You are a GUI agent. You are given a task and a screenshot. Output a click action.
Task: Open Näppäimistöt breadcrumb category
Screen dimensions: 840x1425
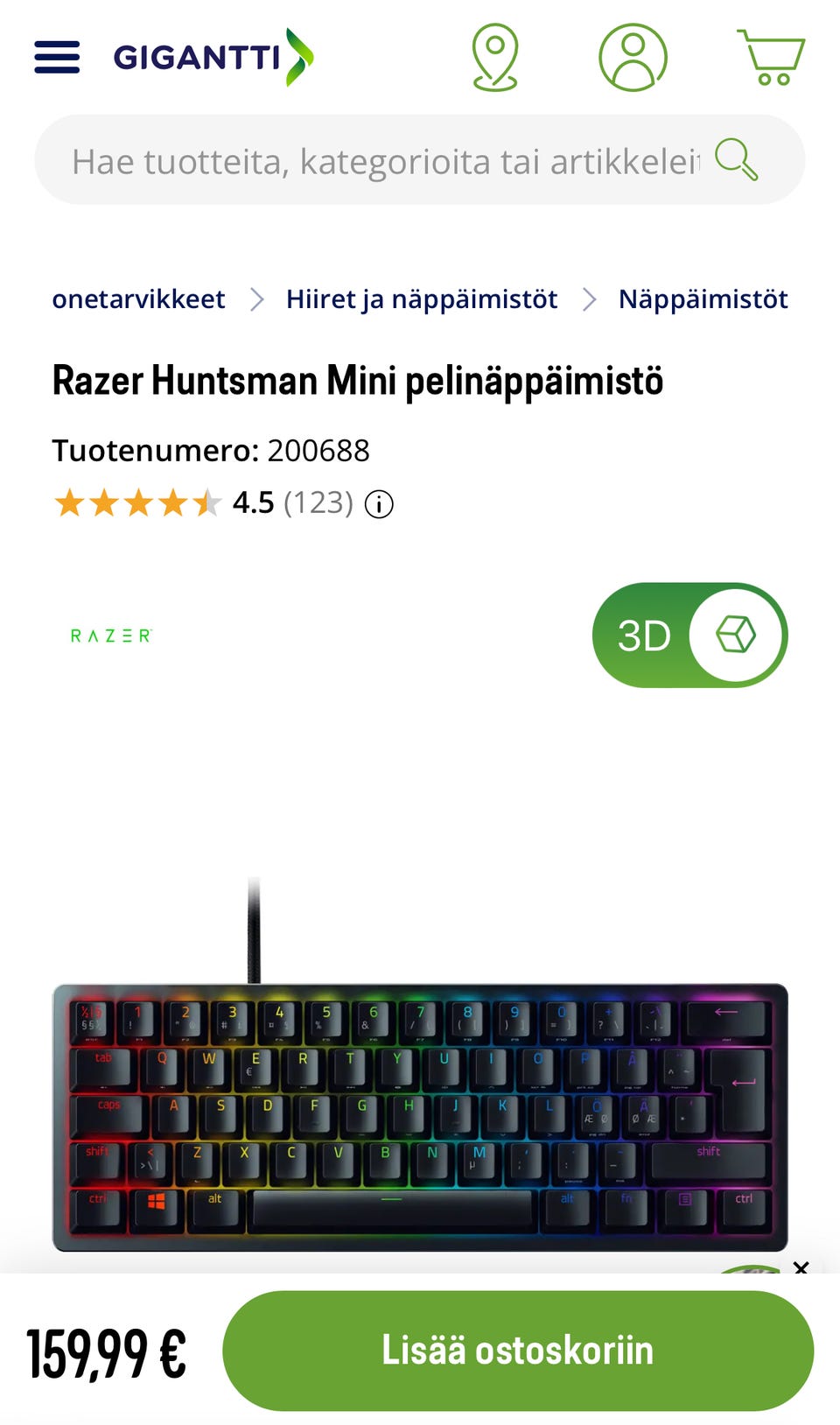pyautogui.click(x=703, y=299)
